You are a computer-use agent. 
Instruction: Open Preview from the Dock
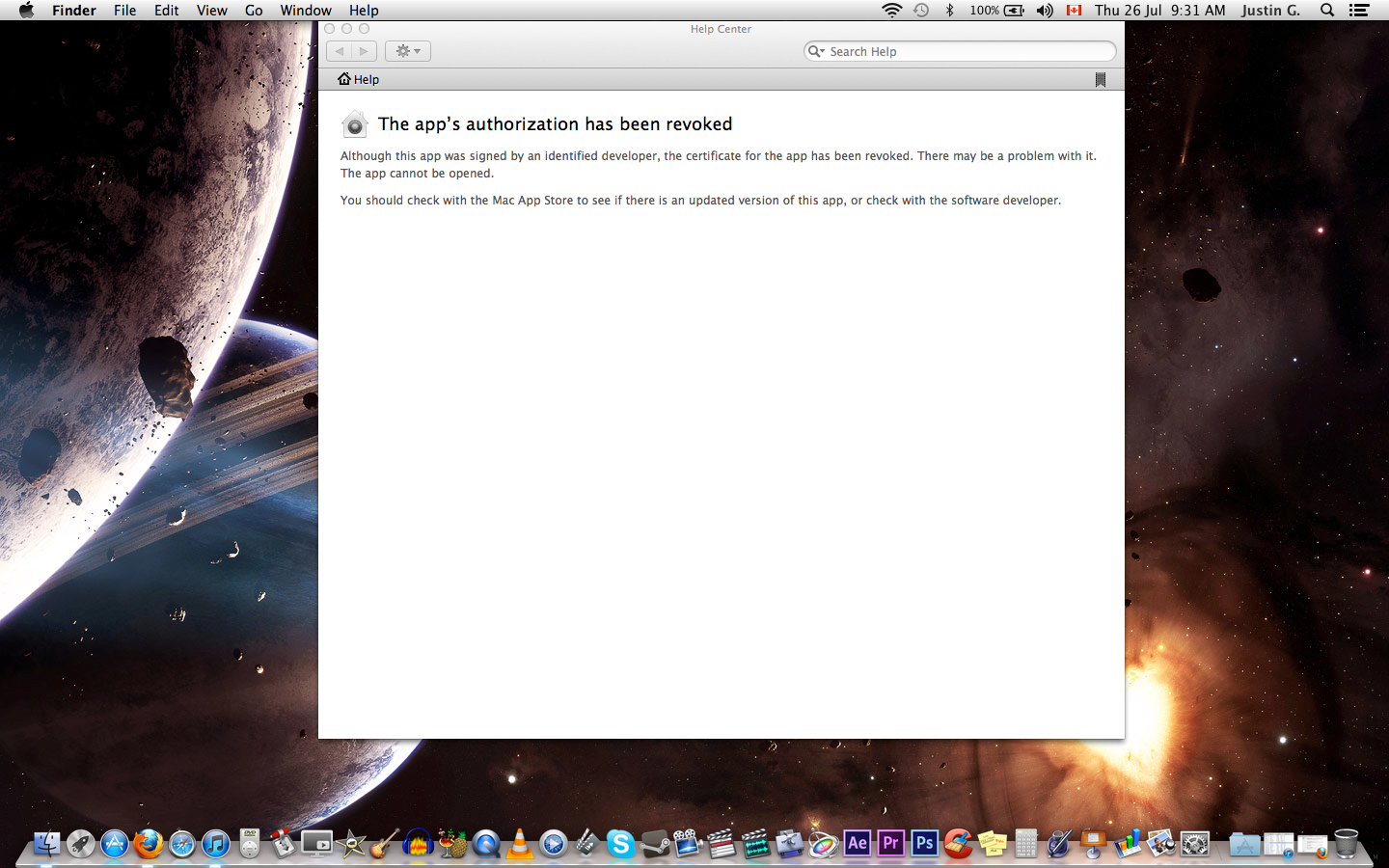pyautogui.click(x=1160, y=843)
